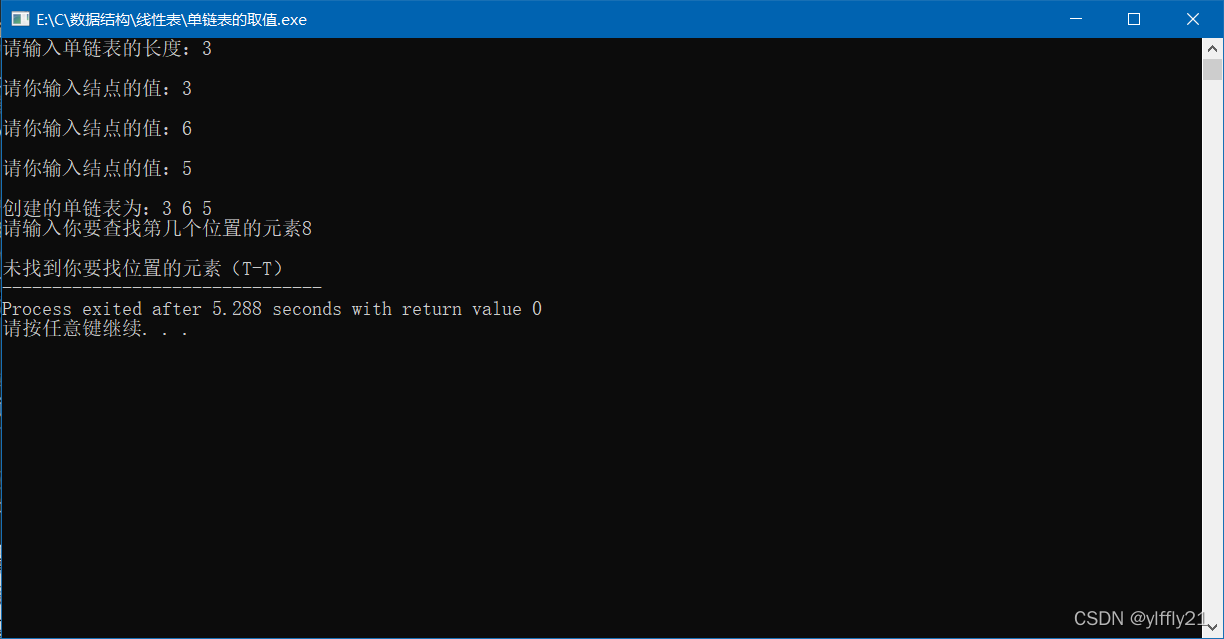Screen dimensions: 1224x639
Task: Click the line 创建的单链表为：3 6 5
Action: tap(107, 209)
